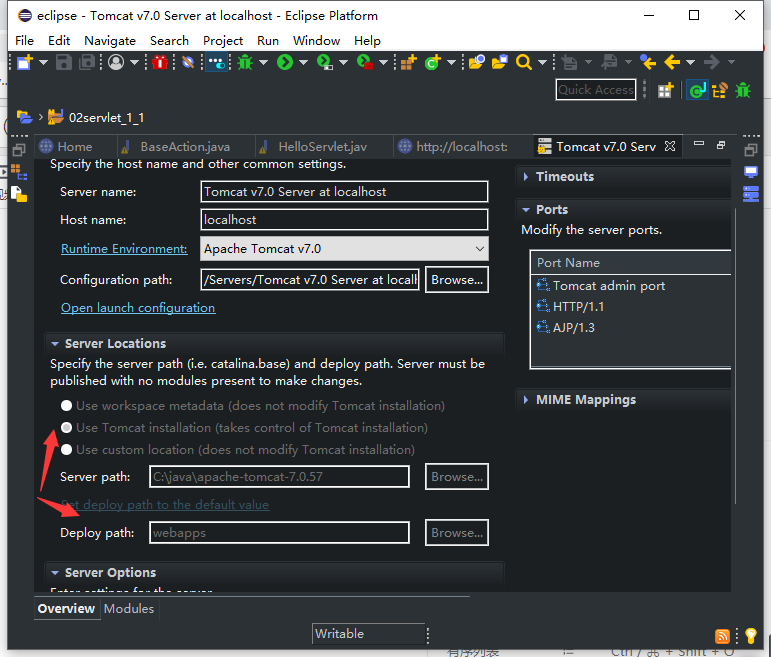Screen dimensions: 771x657
Task: Click the Search magnifier toolbar icon
Action: click(x=524, y=62)
